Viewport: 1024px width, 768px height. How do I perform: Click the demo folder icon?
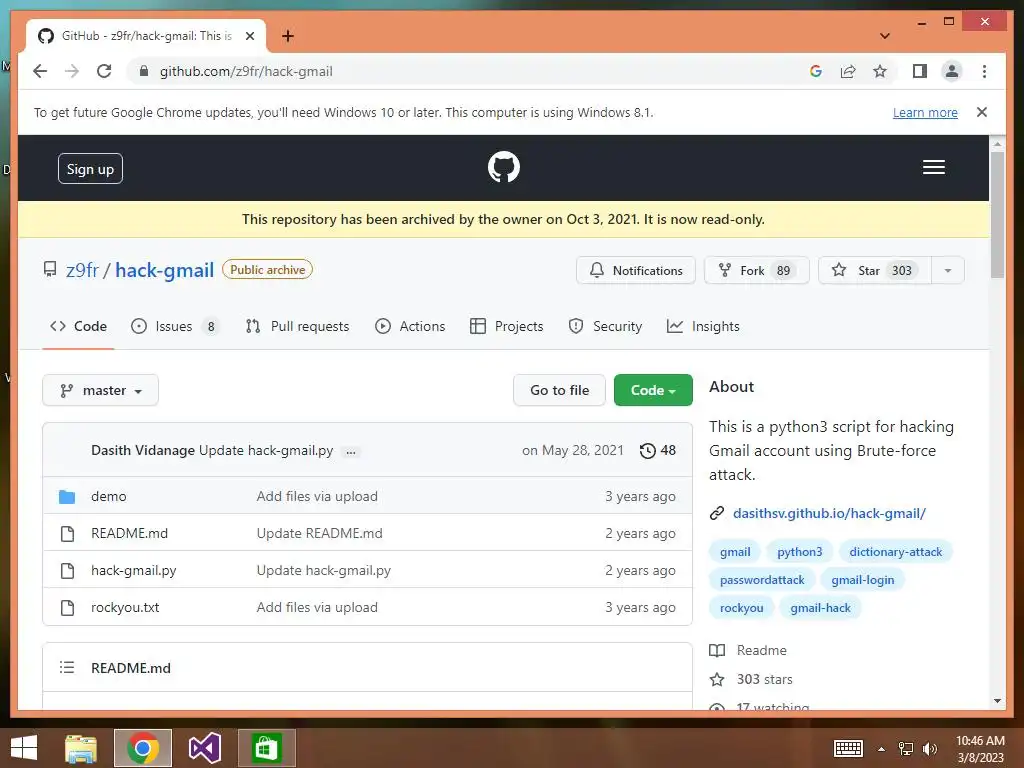tap(67, 496)
